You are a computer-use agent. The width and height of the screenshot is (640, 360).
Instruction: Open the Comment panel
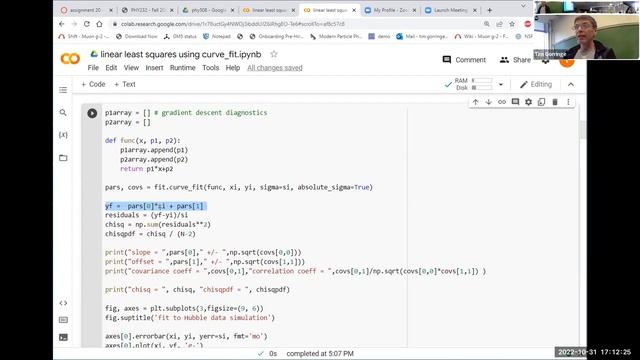pyautogui.click(x=464, y=60)
